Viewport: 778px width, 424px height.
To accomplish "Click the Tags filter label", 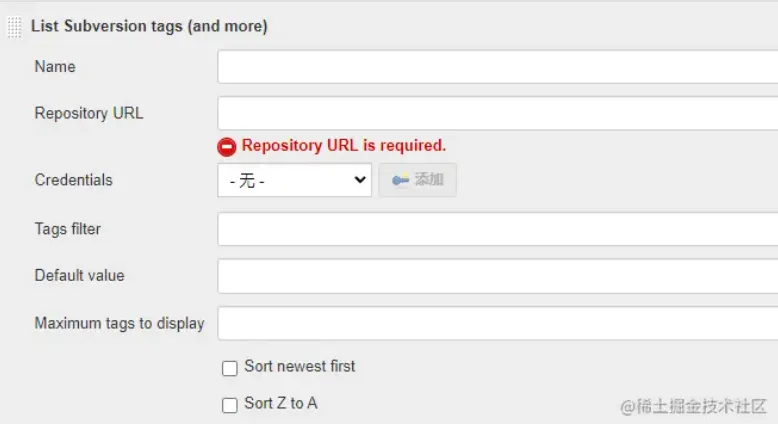I will (x=67, y=229).
